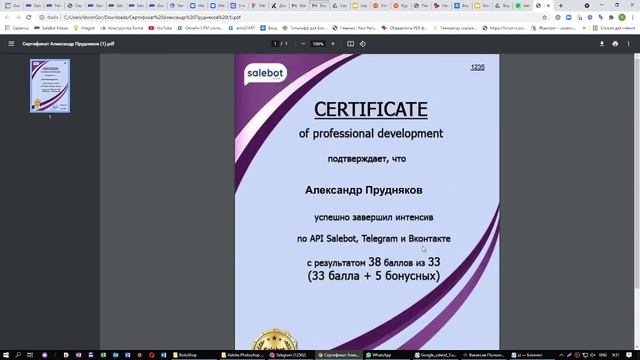Switch to the first browser tab
Image resolution: width=640 pixels, height=360 pixels.
coord(12,6)
